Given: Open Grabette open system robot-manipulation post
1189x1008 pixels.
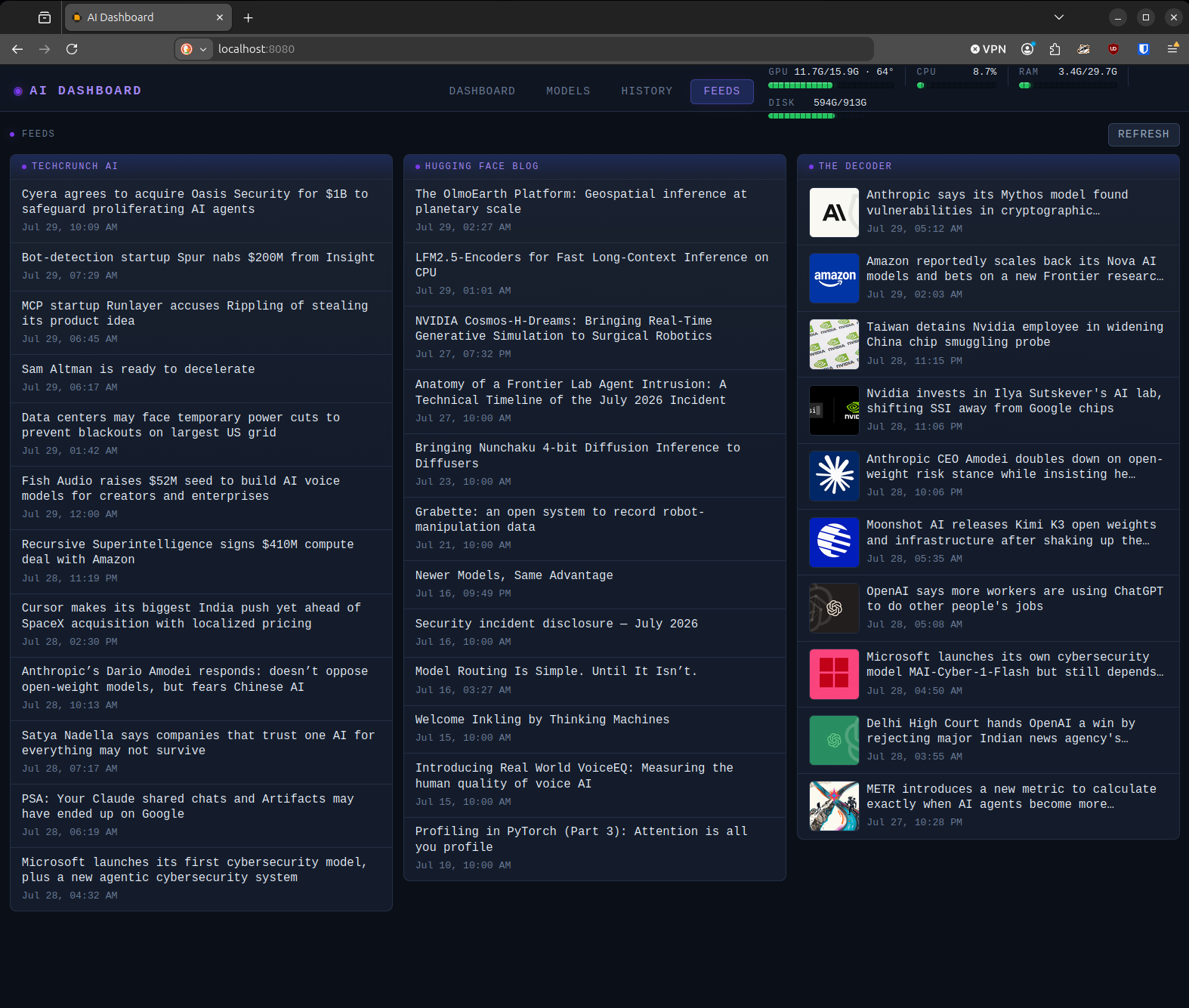Looking at the screenshot, I should click(x=594, y=529).
